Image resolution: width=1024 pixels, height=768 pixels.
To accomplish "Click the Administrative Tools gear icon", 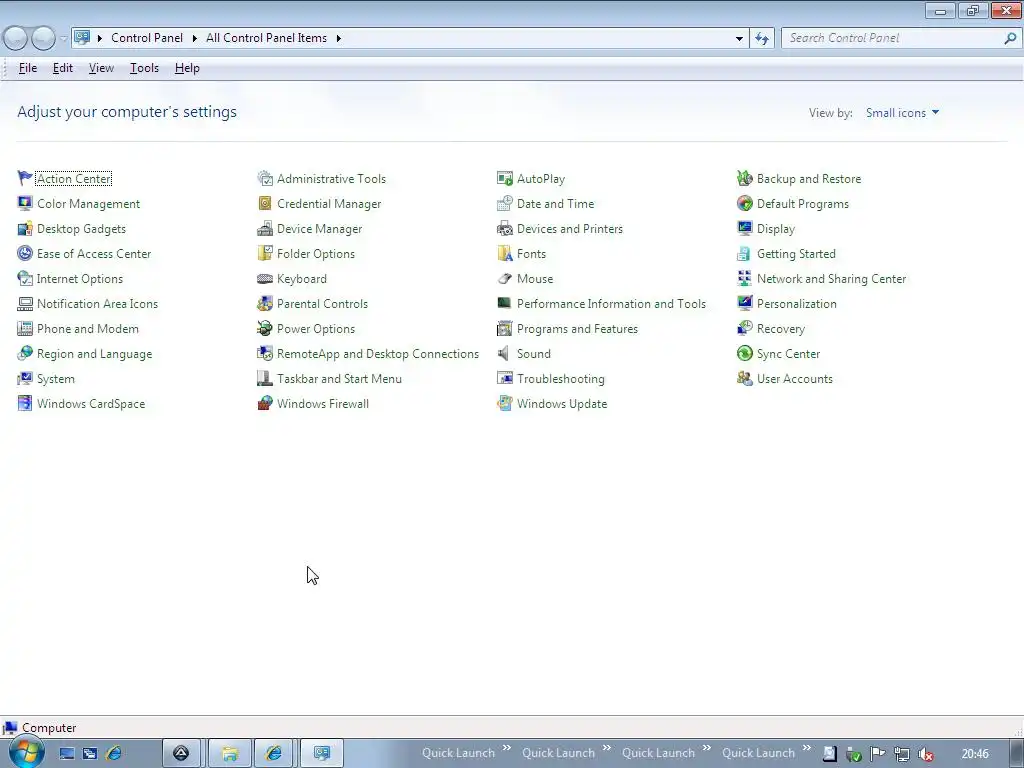I will [x=264, y=178].
